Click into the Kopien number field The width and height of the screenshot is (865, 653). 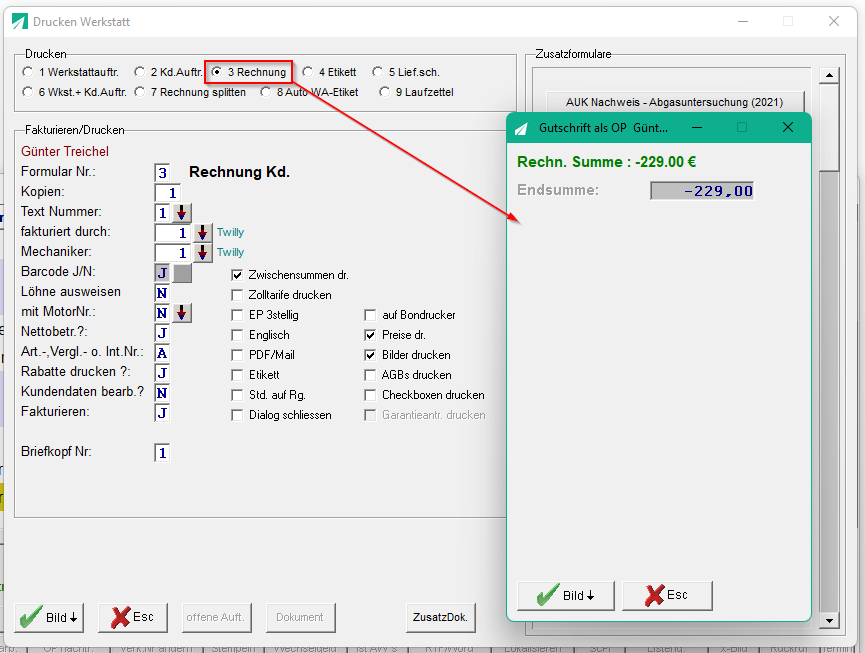168,193
